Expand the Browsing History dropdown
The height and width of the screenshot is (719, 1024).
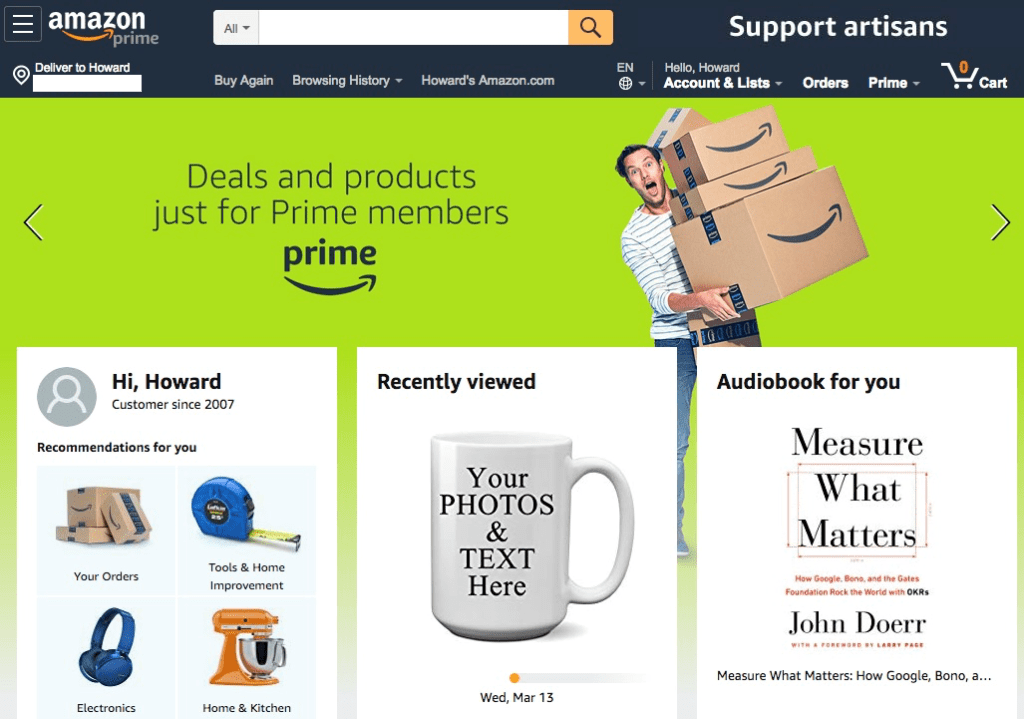(x=347, y=80)
